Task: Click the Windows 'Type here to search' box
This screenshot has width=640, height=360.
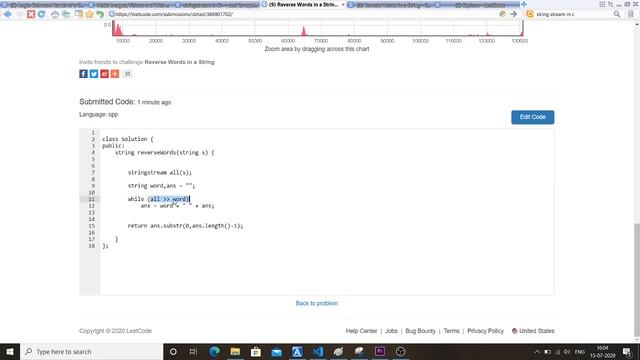Action: point(92,351)
